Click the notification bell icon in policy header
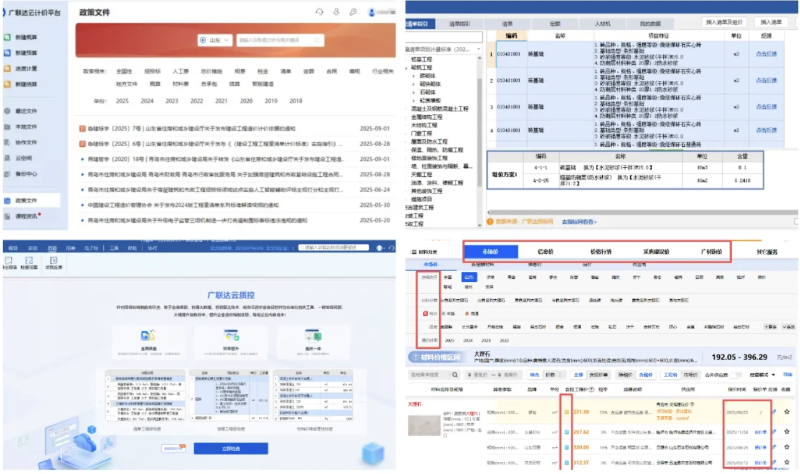Screen dimensions: 800x474 tap(336, 12)
